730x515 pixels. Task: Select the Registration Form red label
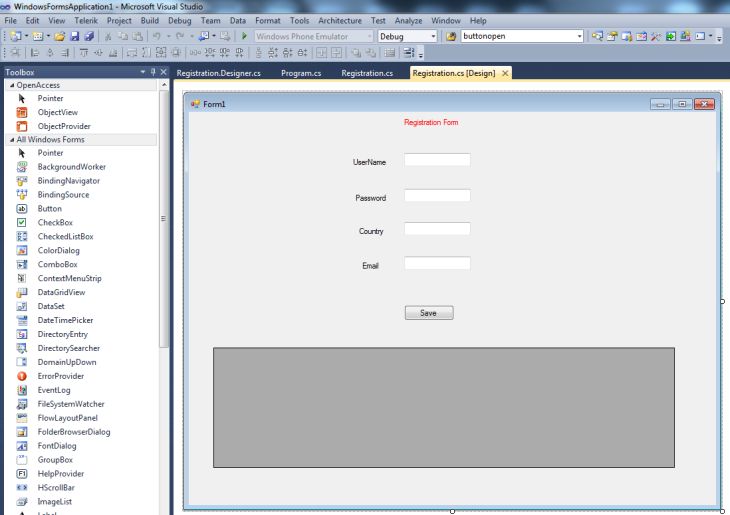click(431, 122)
